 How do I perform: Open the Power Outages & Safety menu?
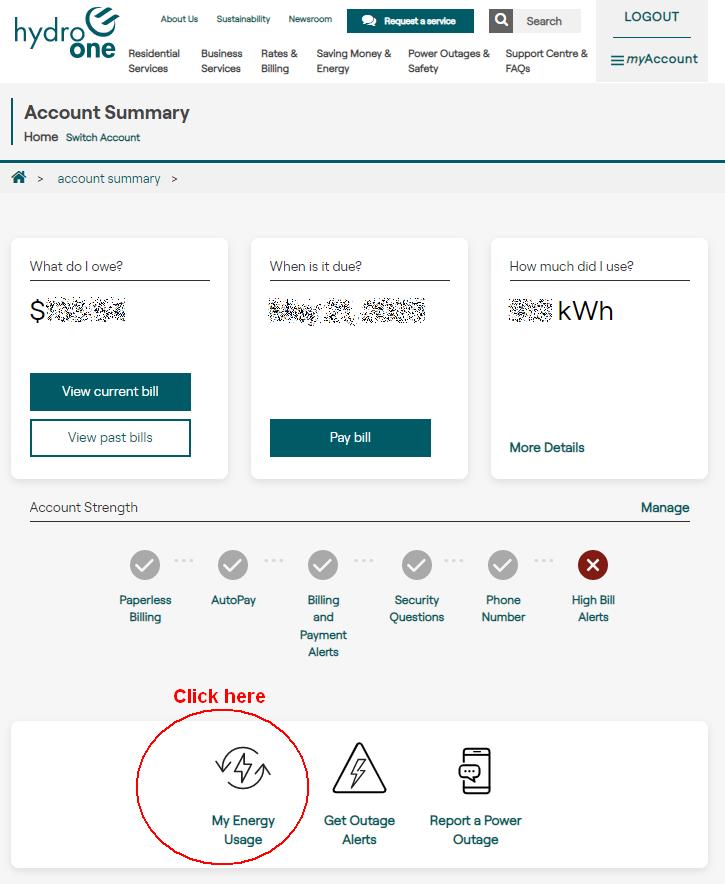(449, 61)
